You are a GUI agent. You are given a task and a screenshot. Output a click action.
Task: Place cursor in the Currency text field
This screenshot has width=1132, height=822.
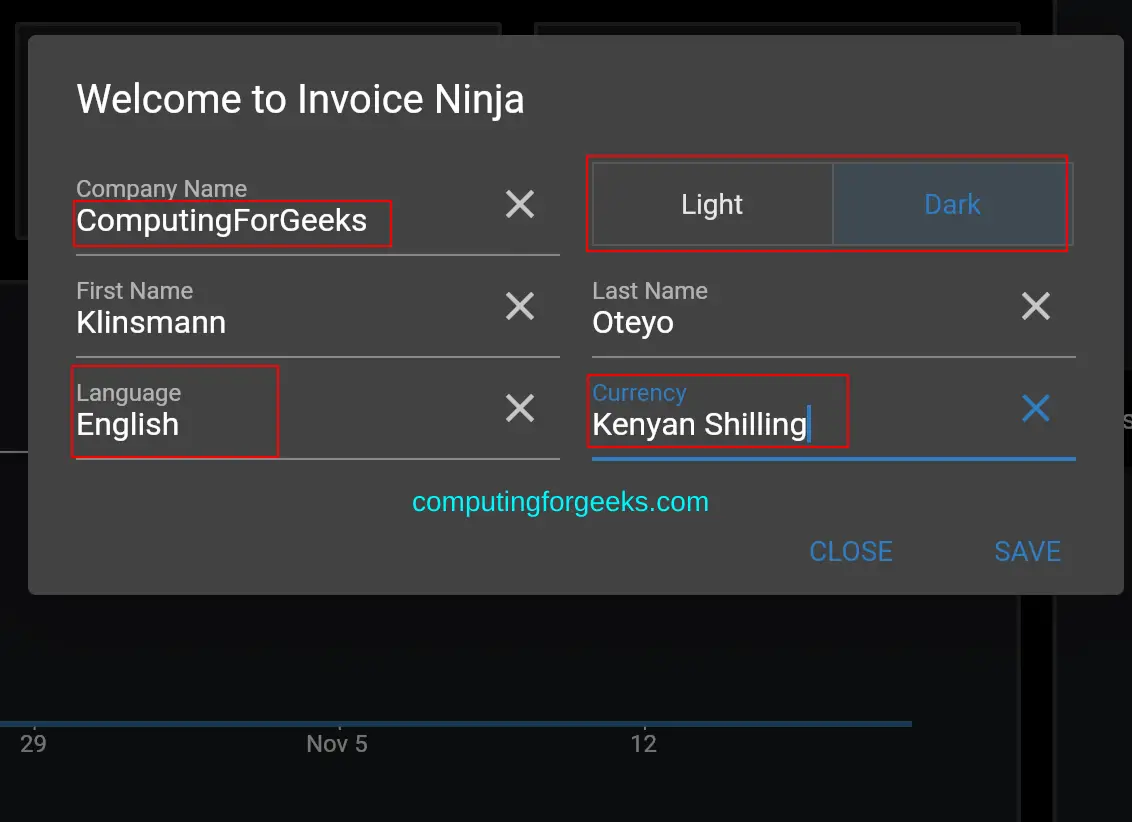pyautogui.click(x=700, y=424)
